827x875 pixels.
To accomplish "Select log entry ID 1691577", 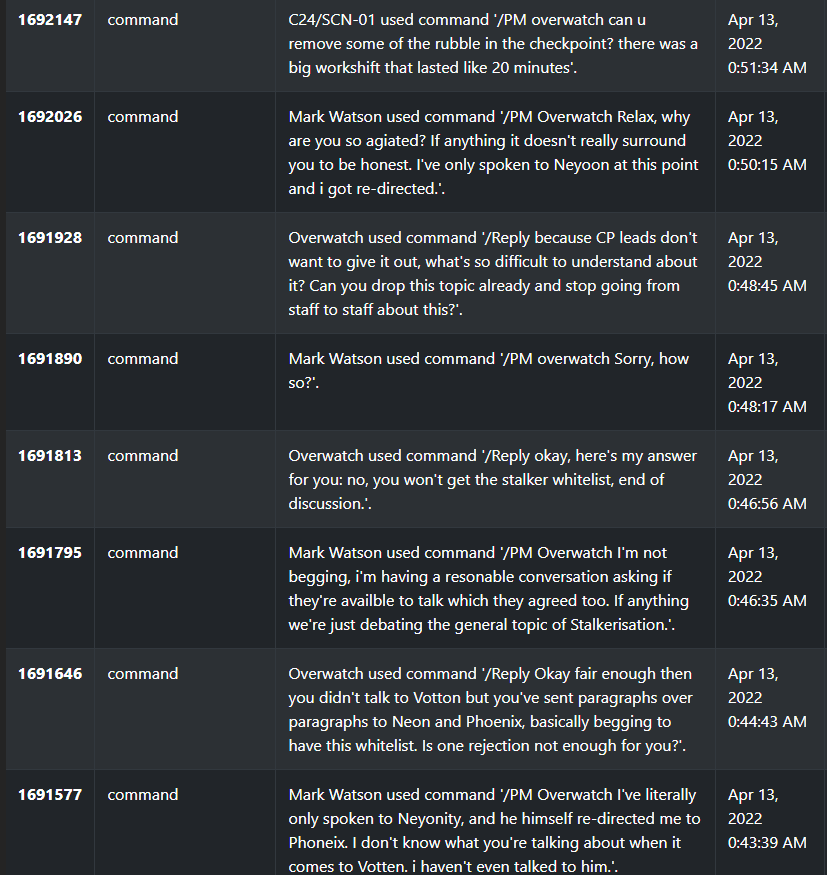I will click(50, 795).
